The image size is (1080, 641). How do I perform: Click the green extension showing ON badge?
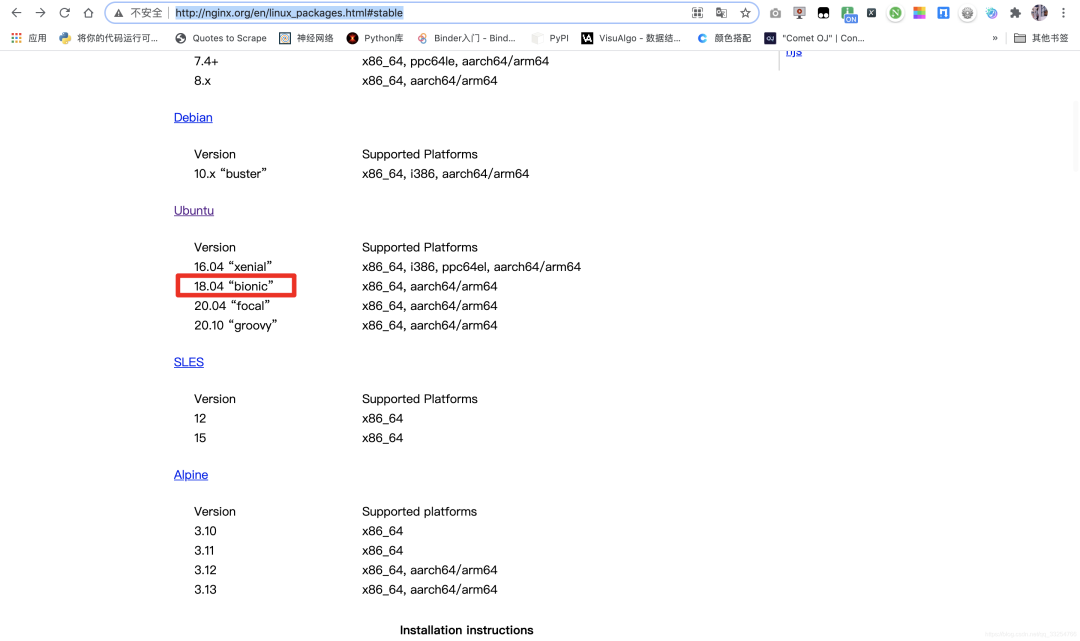[848, 13]
